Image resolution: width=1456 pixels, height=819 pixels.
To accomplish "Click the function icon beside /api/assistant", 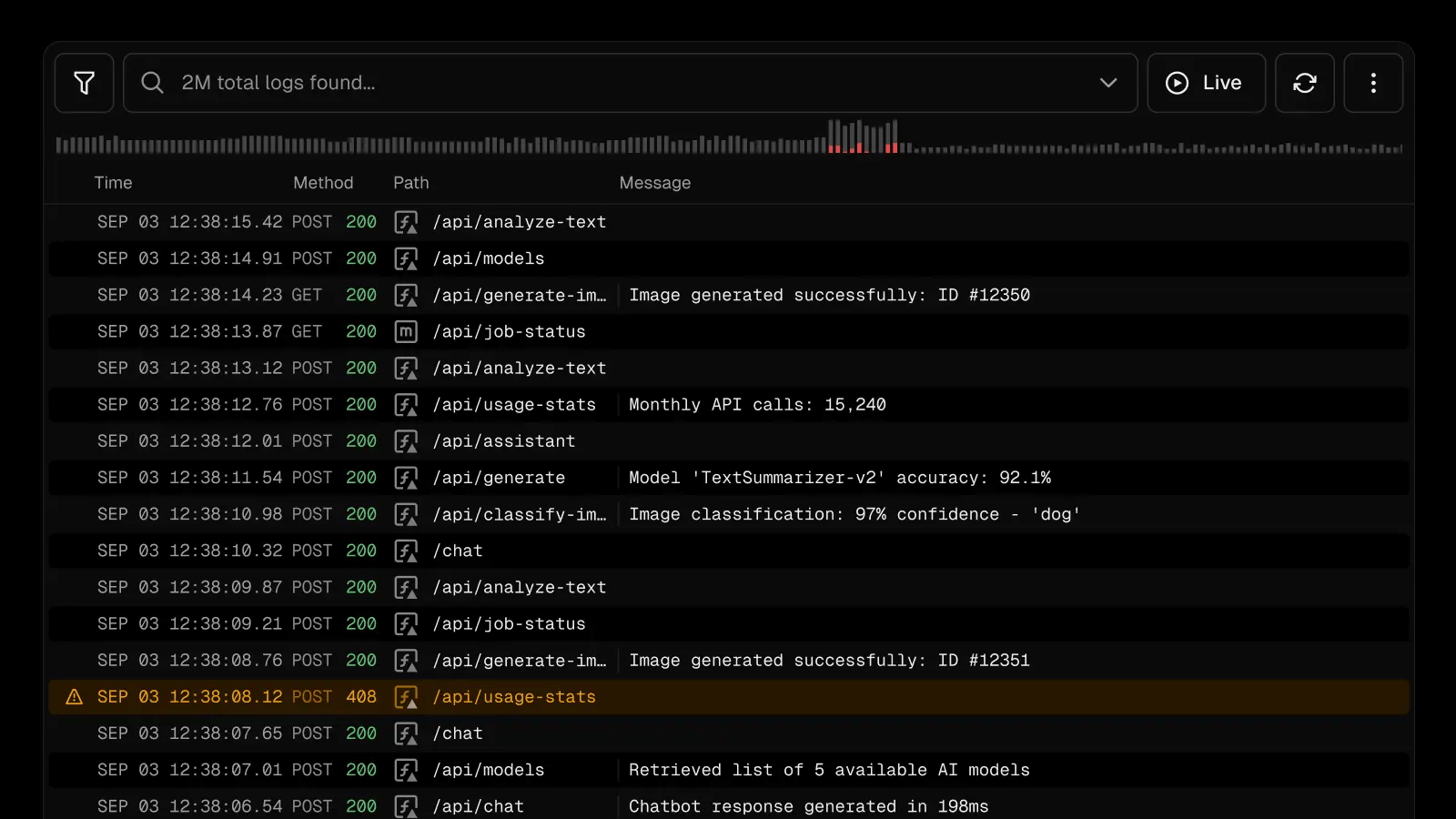I will pyautogui.click(x=406, y=441).
